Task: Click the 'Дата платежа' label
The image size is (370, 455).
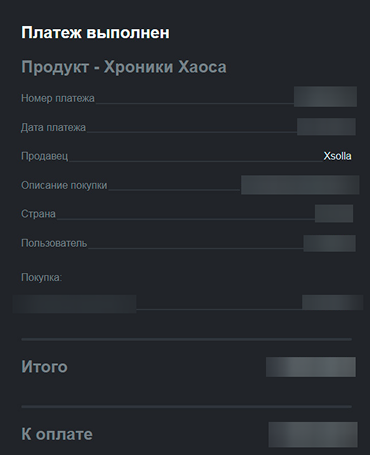Action: tap(53, 127)
